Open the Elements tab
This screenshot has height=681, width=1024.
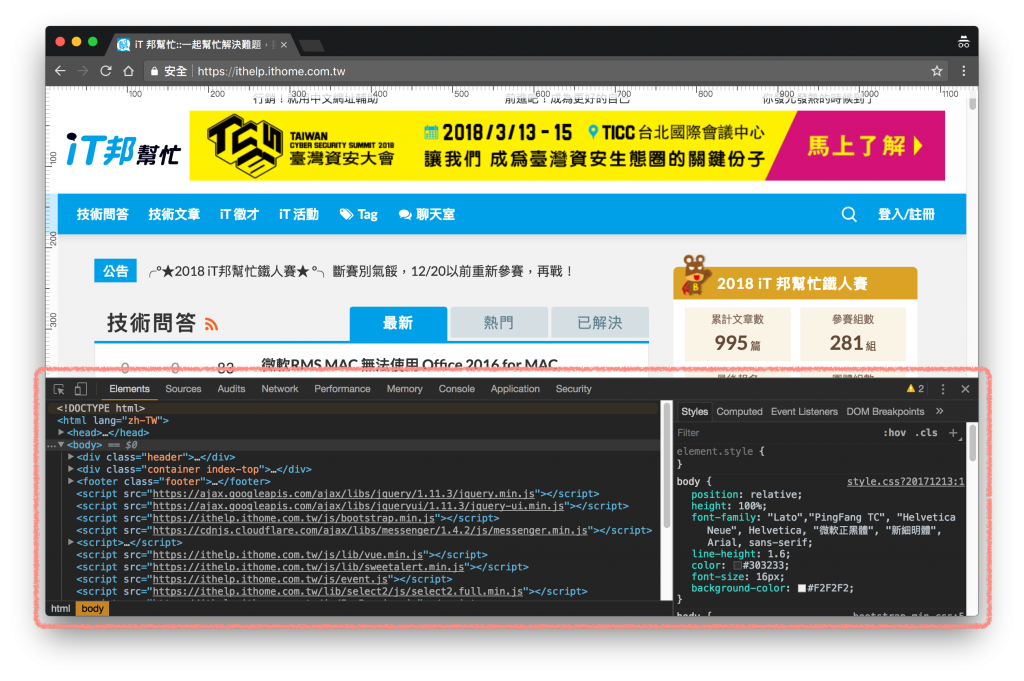(x=129, y=388)
